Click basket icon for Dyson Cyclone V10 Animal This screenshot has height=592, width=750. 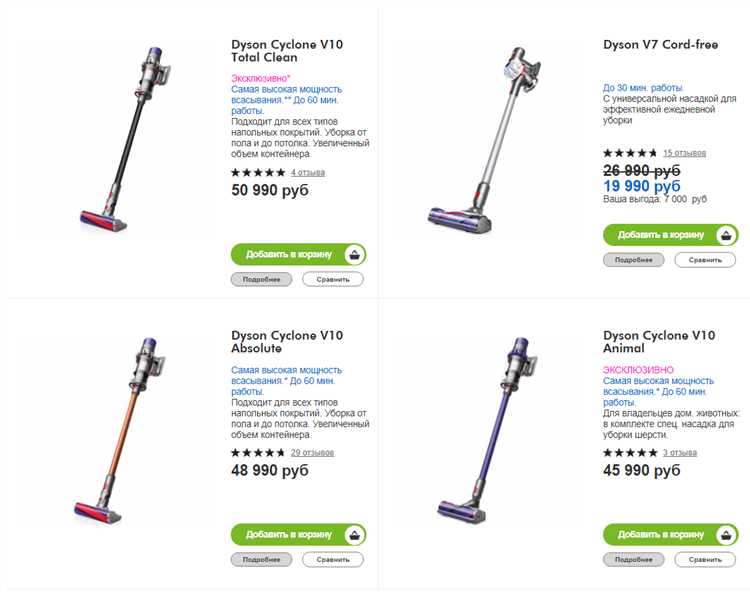[727, 535]
